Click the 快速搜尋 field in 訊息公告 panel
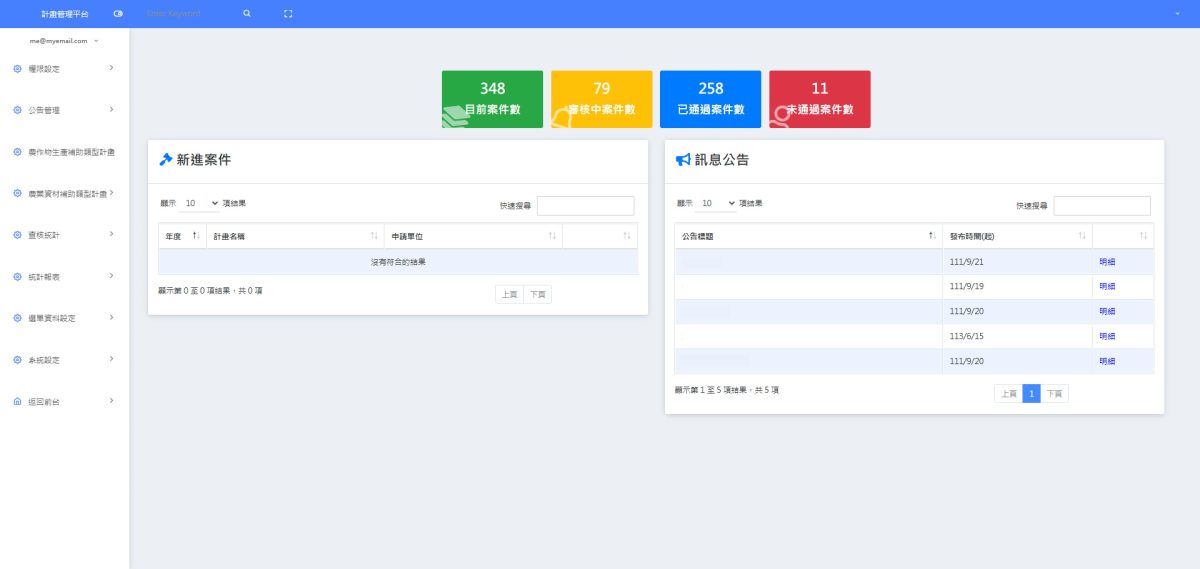1200x569 pixels. [1102, 206]
